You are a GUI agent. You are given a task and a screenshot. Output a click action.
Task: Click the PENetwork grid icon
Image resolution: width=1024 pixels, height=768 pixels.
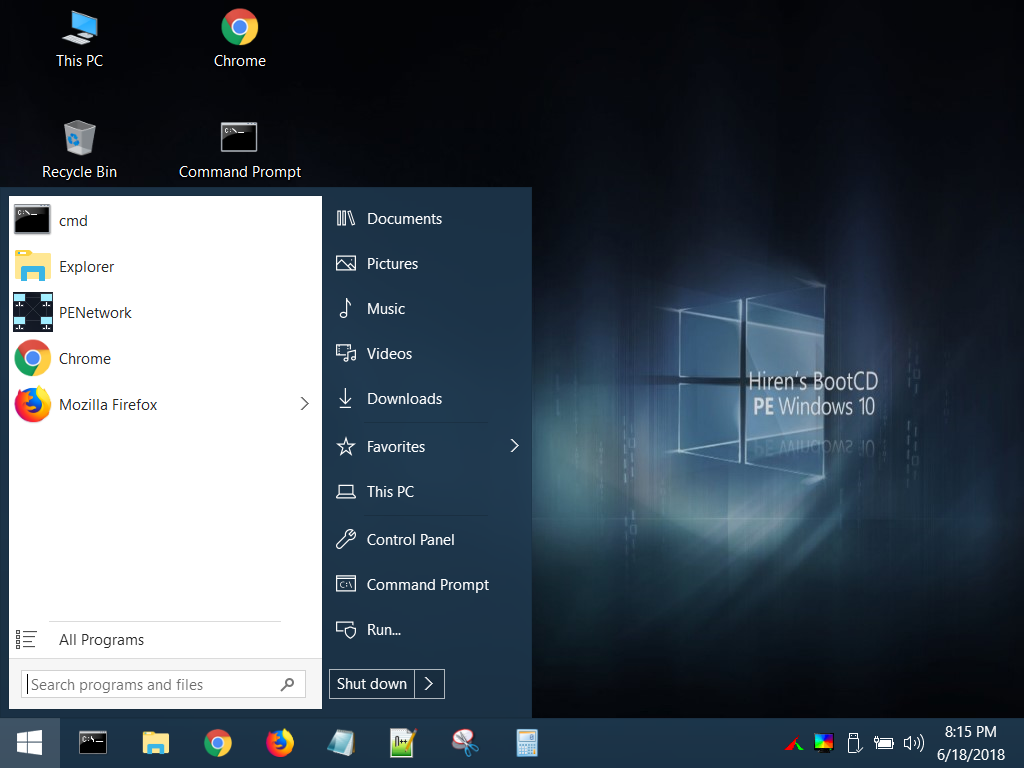point(33,312)
